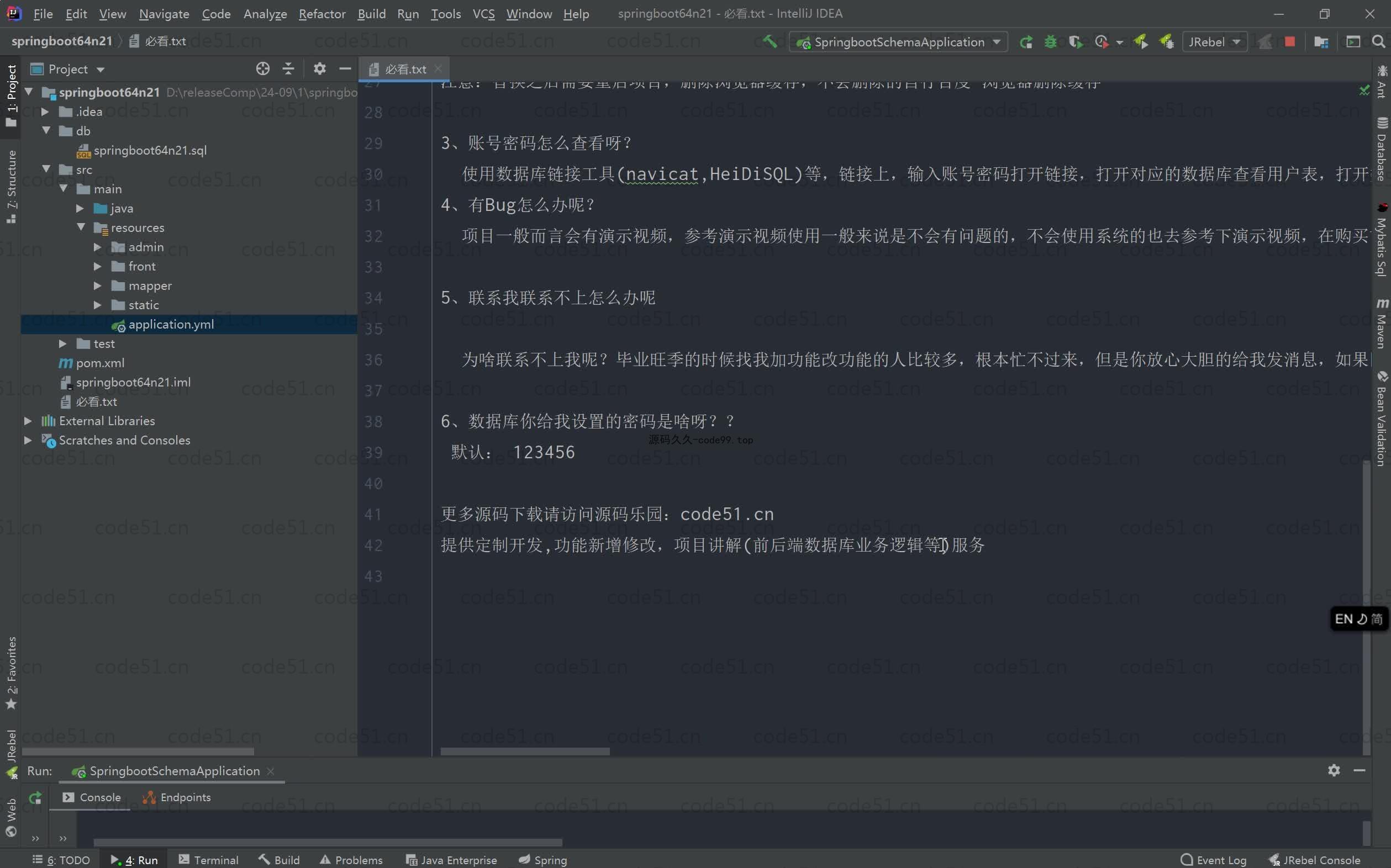Switch to the Console tab
Image resolution: width=1391 pixels, height=868 pixels.
pos(92,797)
